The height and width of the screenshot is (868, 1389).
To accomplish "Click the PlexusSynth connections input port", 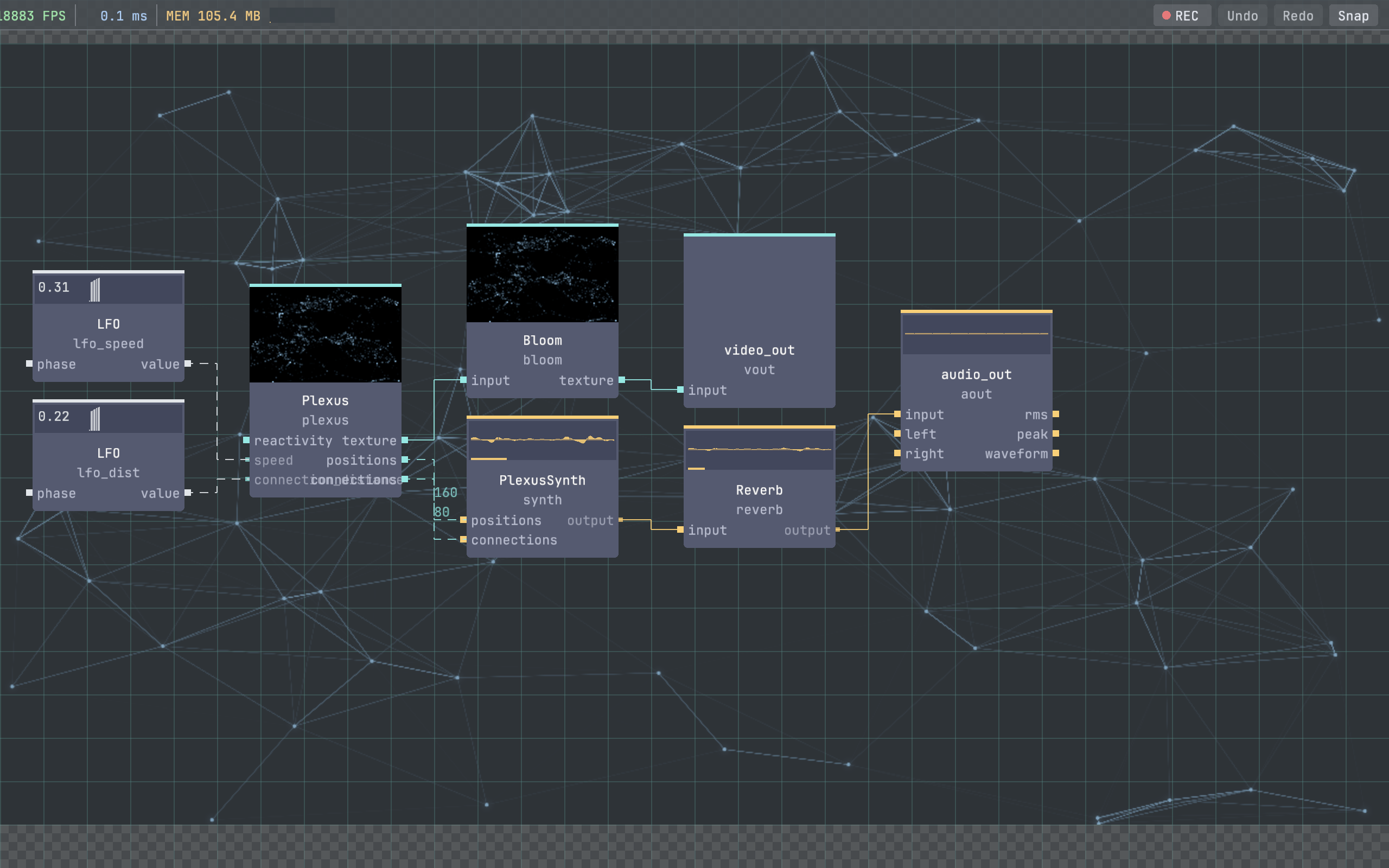I will tap(463, 539).
